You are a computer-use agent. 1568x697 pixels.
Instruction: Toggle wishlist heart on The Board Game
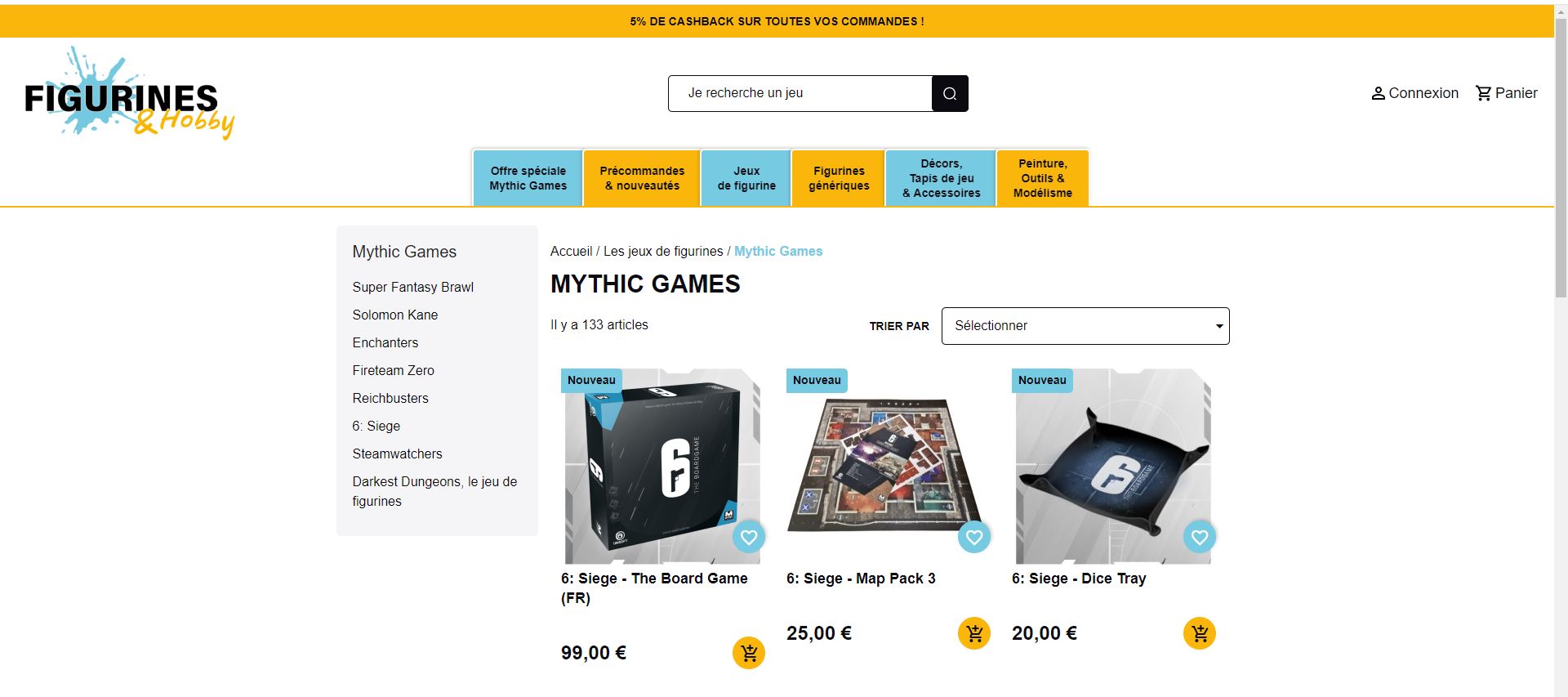pos(749,537)
